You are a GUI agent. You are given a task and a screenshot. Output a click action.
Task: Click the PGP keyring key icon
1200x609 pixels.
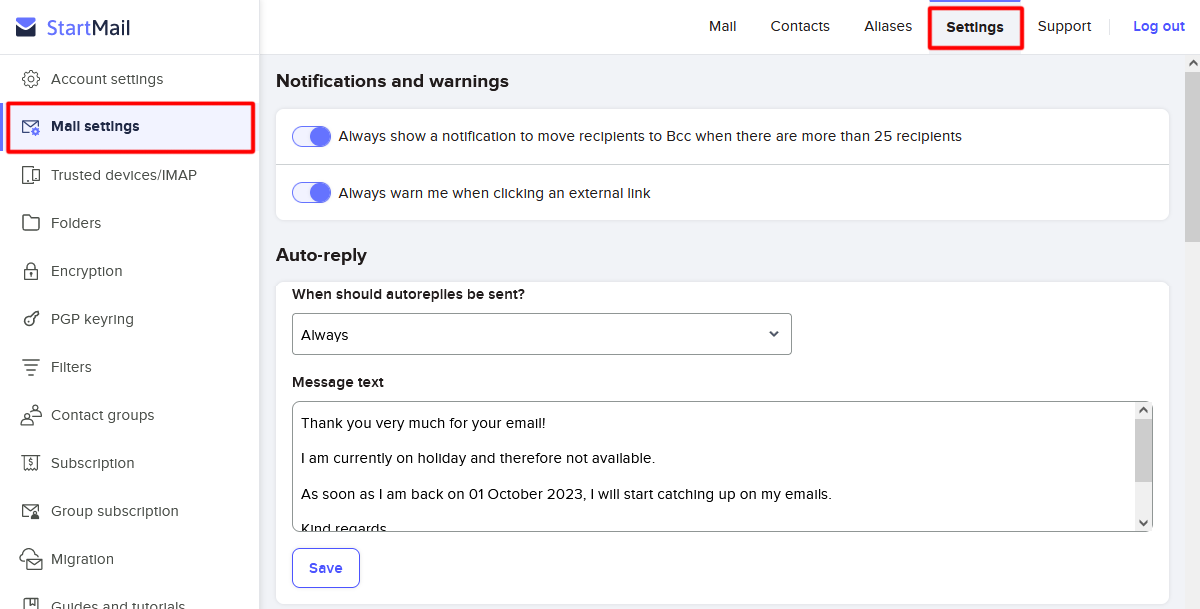point(31,319)
